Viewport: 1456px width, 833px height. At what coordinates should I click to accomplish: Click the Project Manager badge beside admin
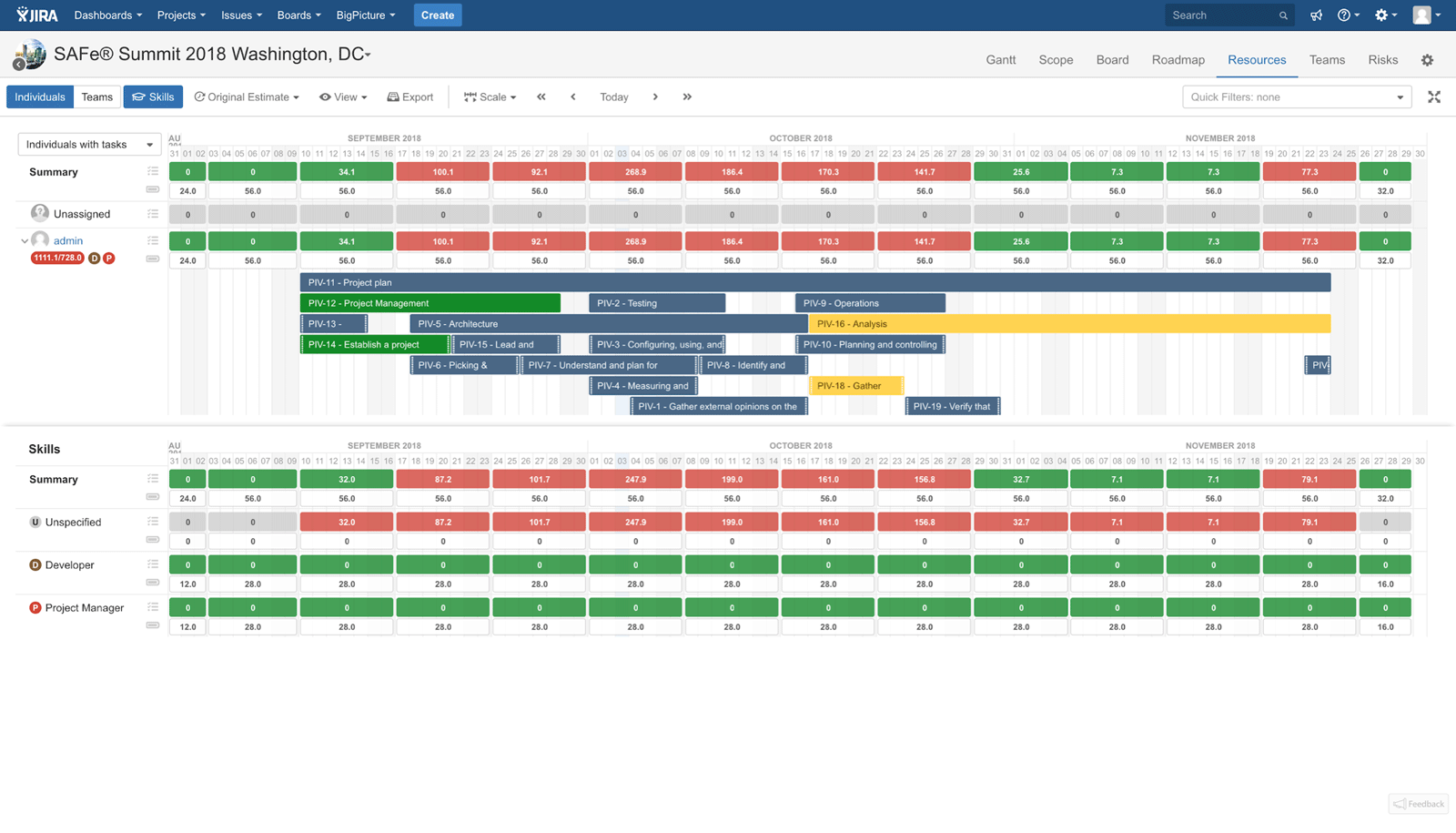click(x=107, y=258)
